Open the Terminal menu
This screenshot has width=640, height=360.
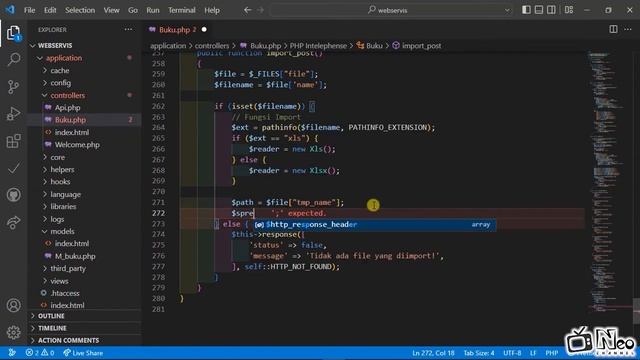(182, 10)
